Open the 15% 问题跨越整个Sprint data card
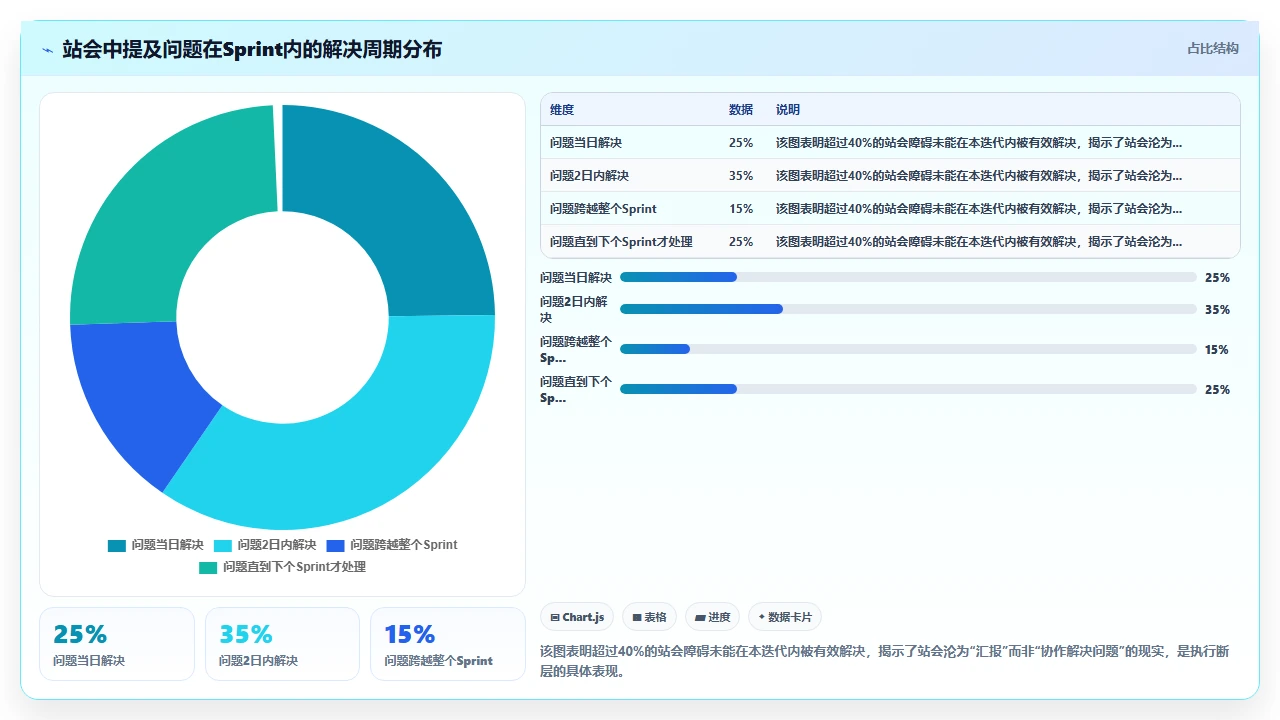1280x720 pixels. coord(448,644)
